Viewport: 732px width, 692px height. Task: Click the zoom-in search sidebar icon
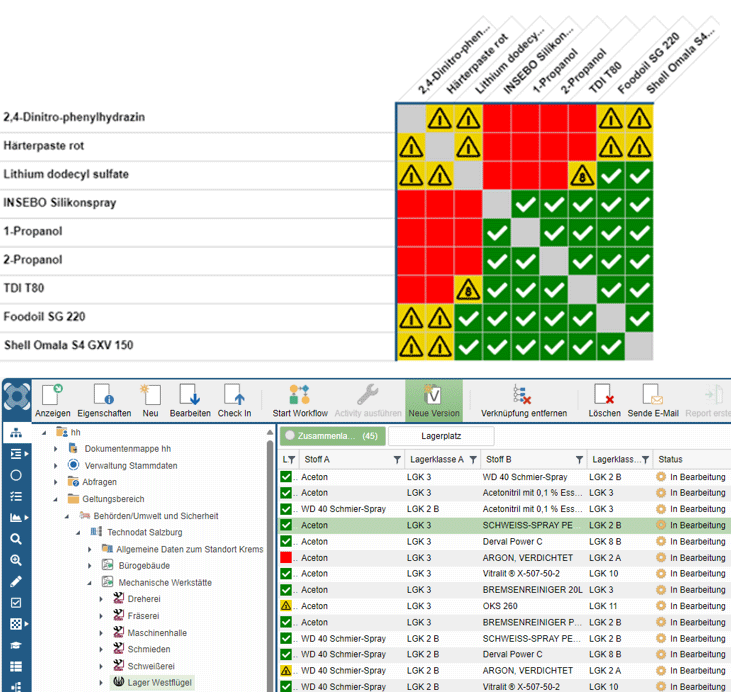point(16,560)
